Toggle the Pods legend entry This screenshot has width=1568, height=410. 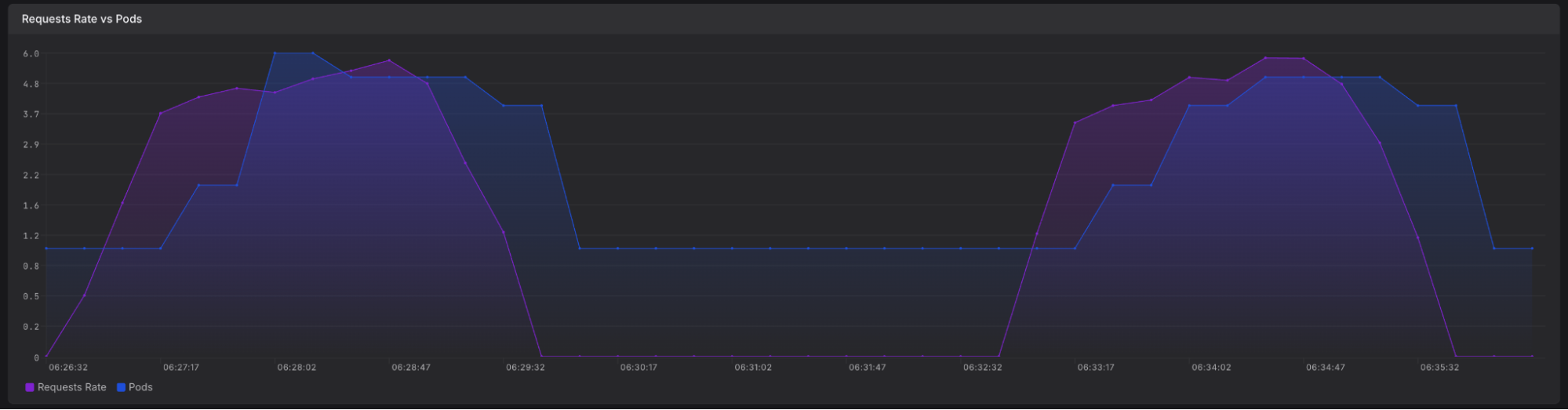click(135, 387)
